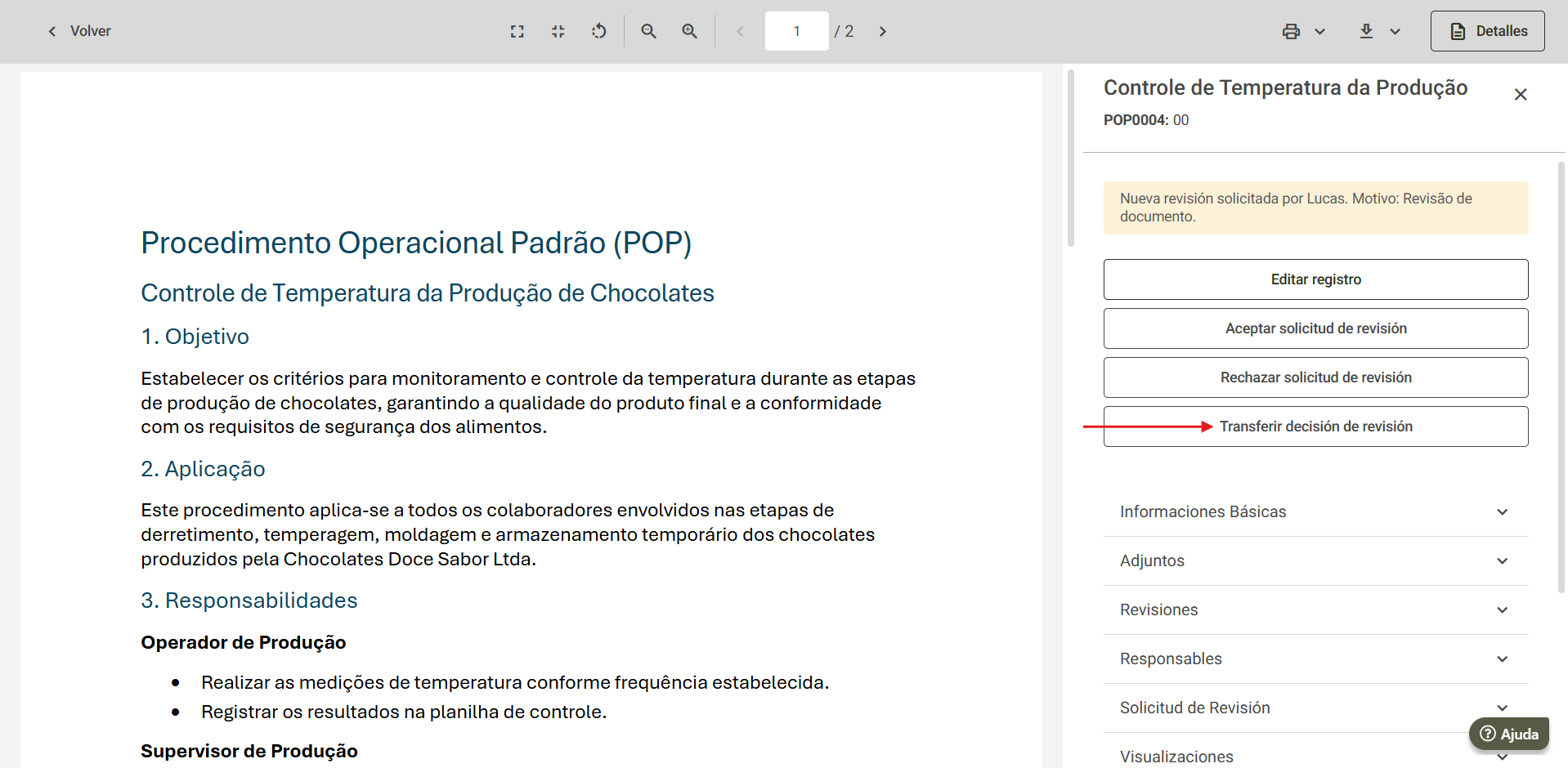
Task: Click the '3. Responsabilidades' section heading
Action: pyautogui.click(x=249, y=601)
